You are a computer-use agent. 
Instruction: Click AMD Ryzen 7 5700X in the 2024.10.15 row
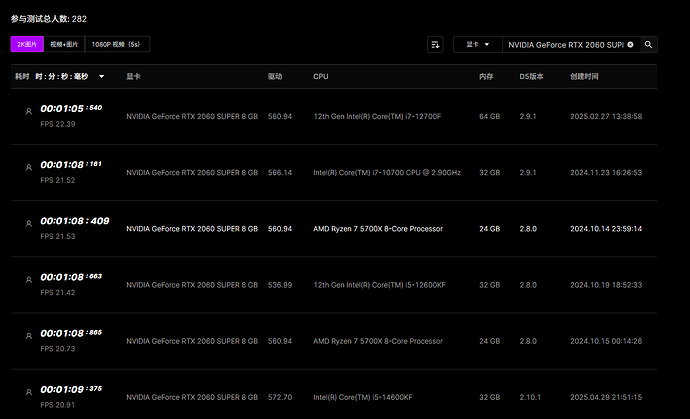pos(378,341)
